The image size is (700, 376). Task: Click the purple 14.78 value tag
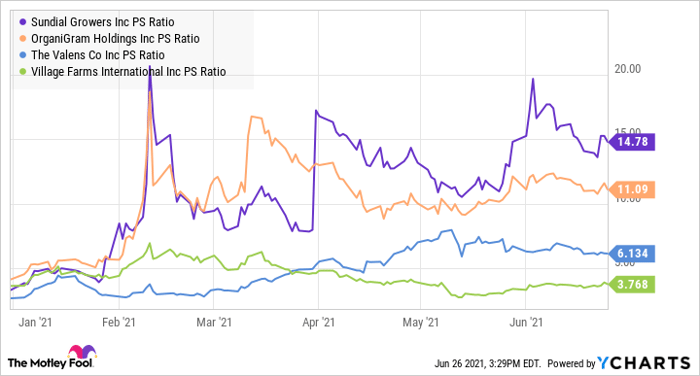tap(632, 142)
